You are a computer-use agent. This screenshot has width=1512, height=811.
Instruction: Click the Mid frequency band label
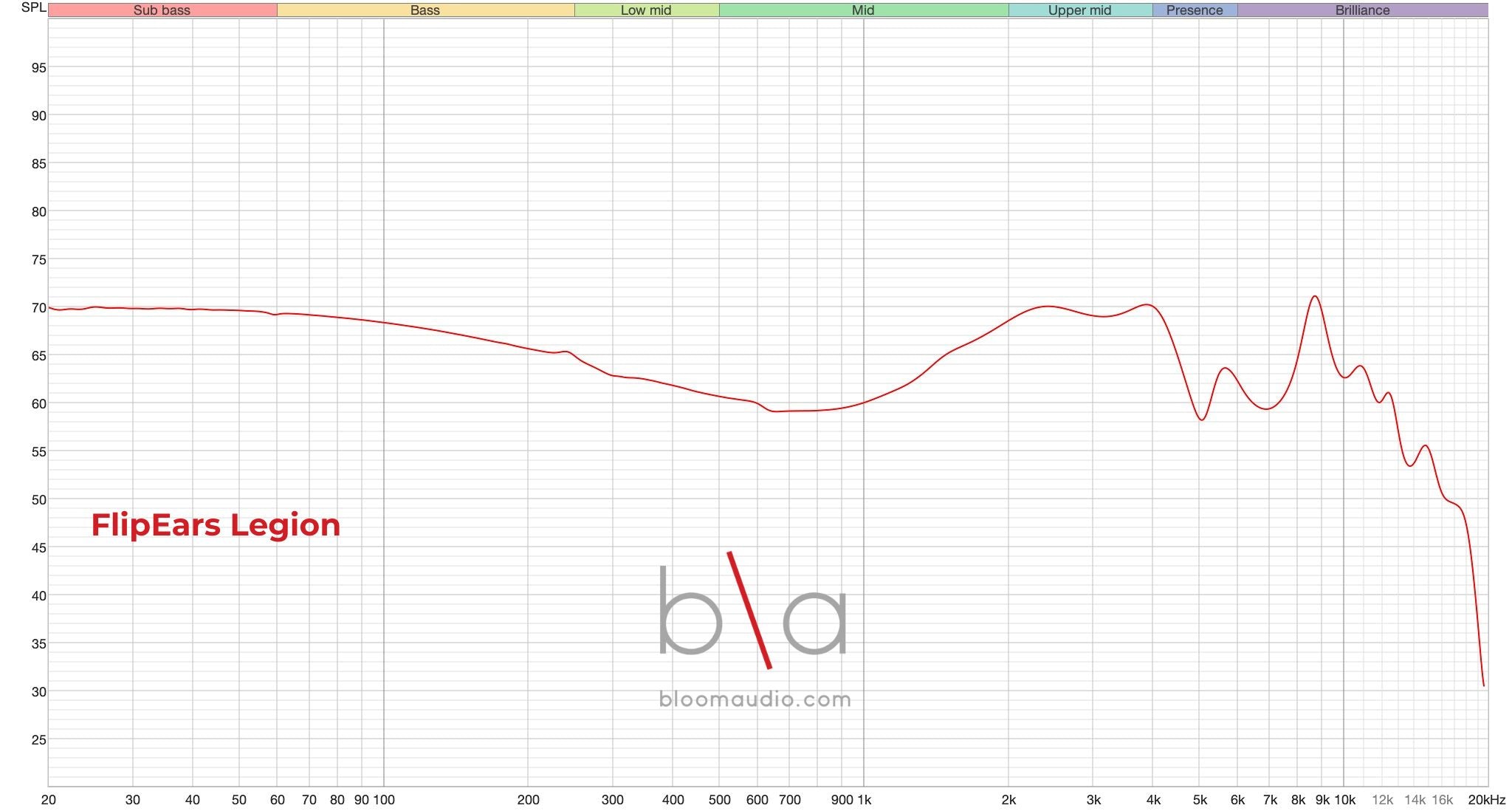(863, 10)
